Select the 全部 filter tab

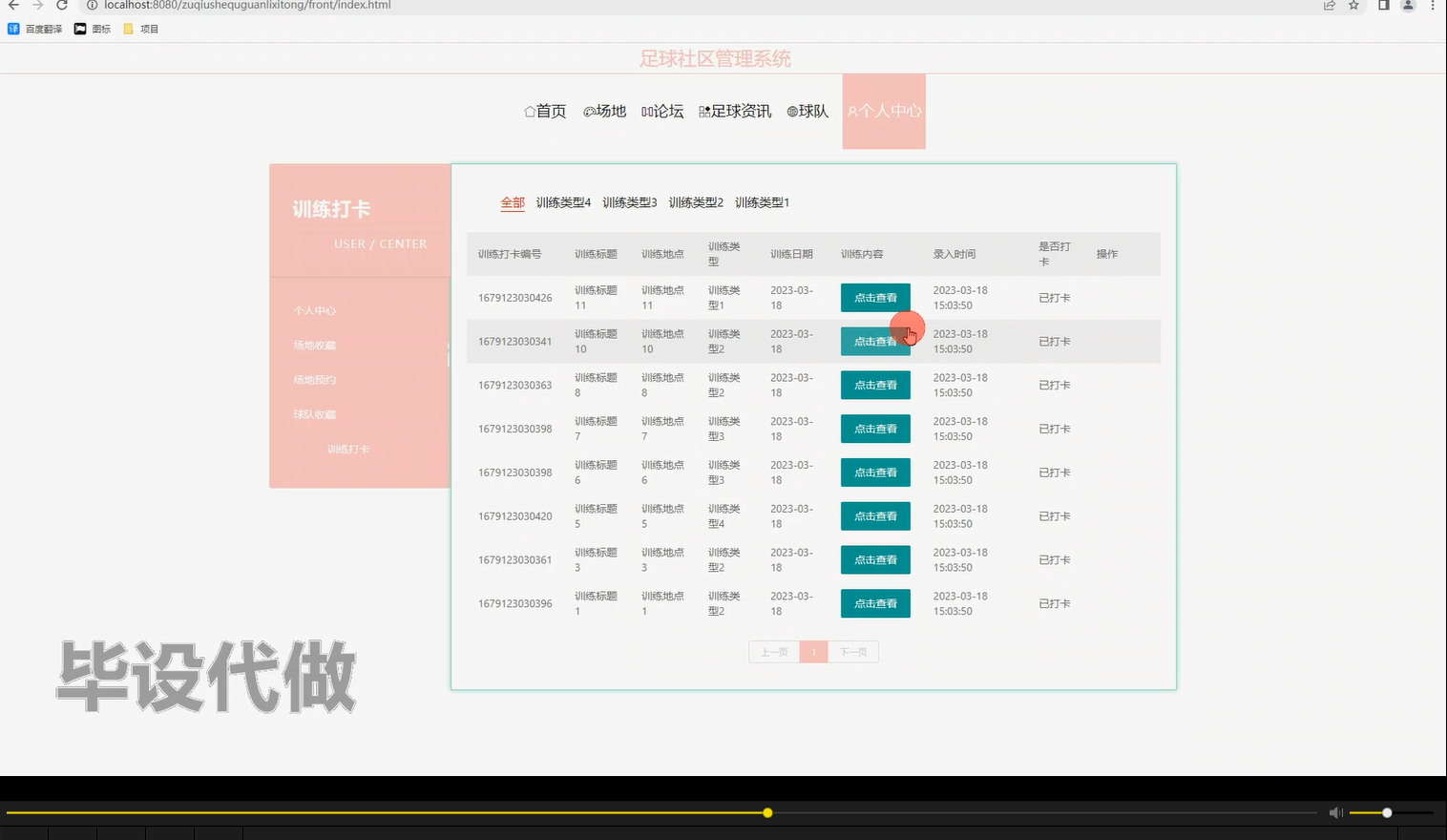click(513, 202)
